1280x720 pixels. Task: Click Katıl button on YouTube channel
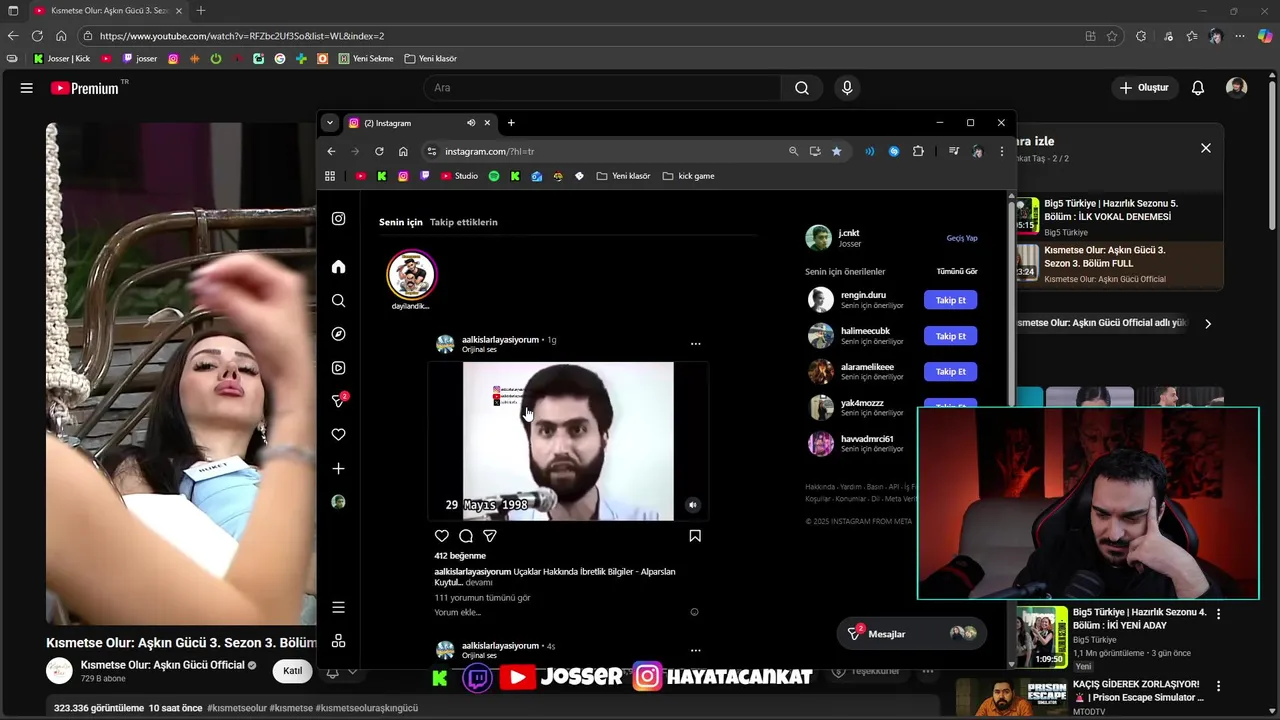[292, 671]
